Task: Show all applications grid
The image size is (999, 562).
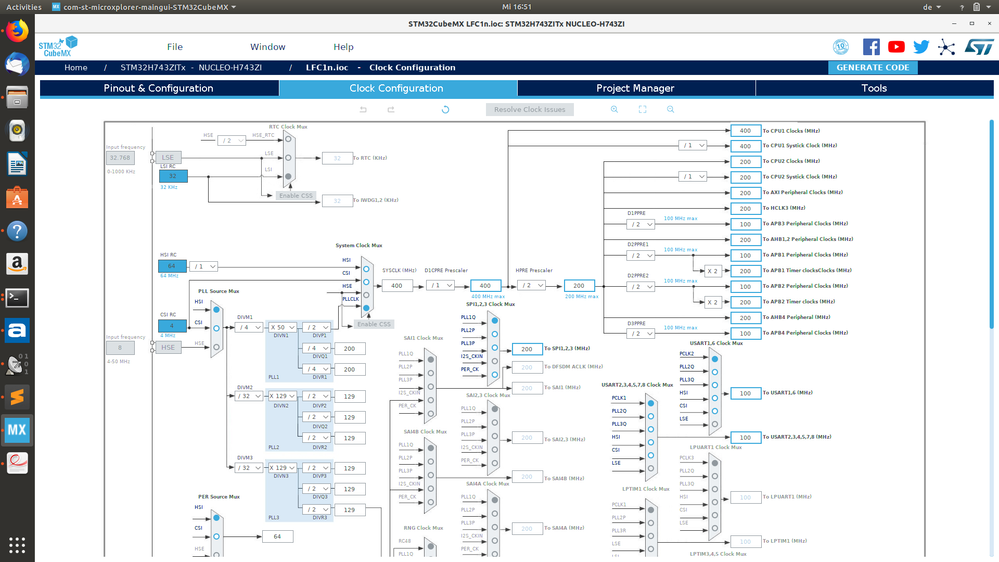Action: (x=17, y=545)
